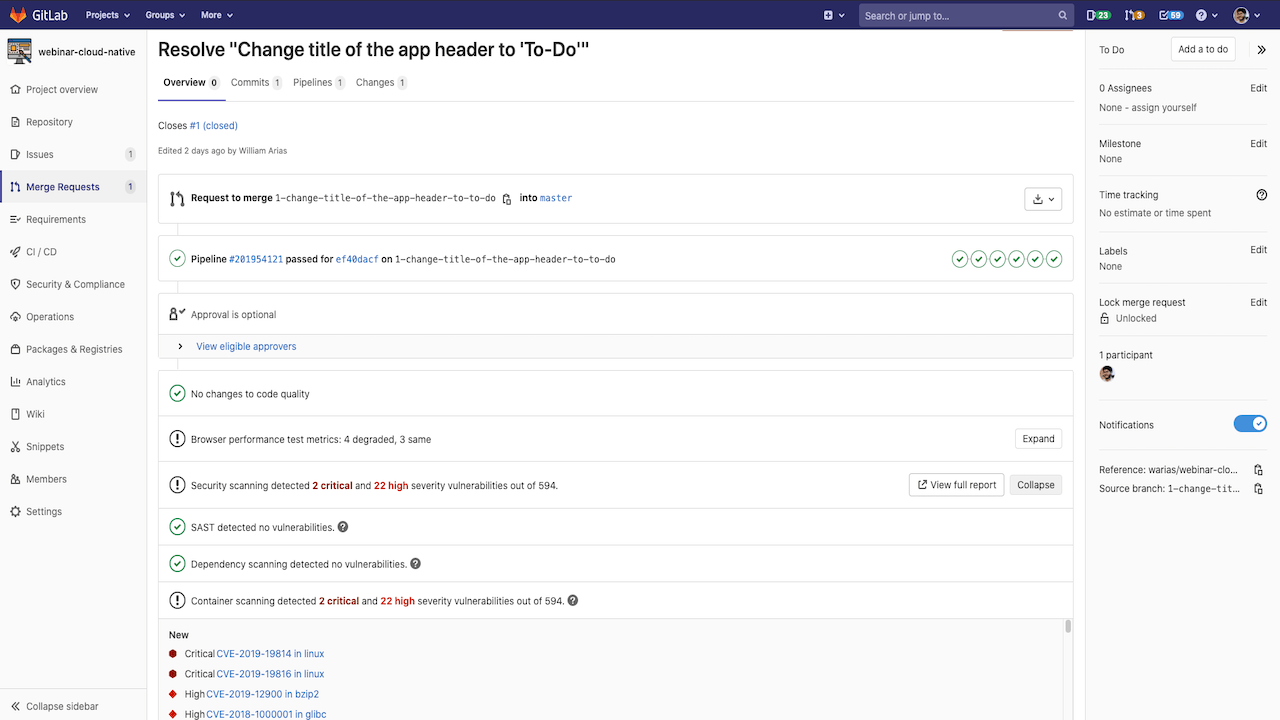Click the SAST help question mark icon
The width and height of the screenshot is (1280, 720).
click(343, 527)
